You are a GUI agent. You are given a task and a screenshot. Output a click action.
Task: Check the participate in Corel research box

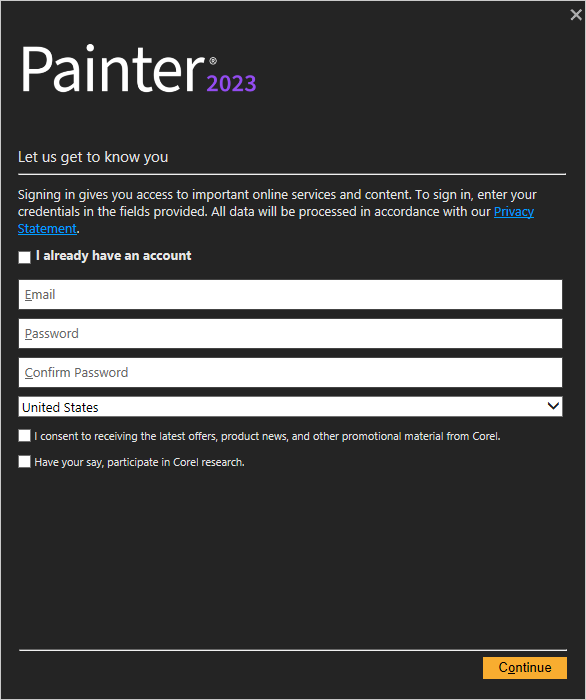pos(25,461)
